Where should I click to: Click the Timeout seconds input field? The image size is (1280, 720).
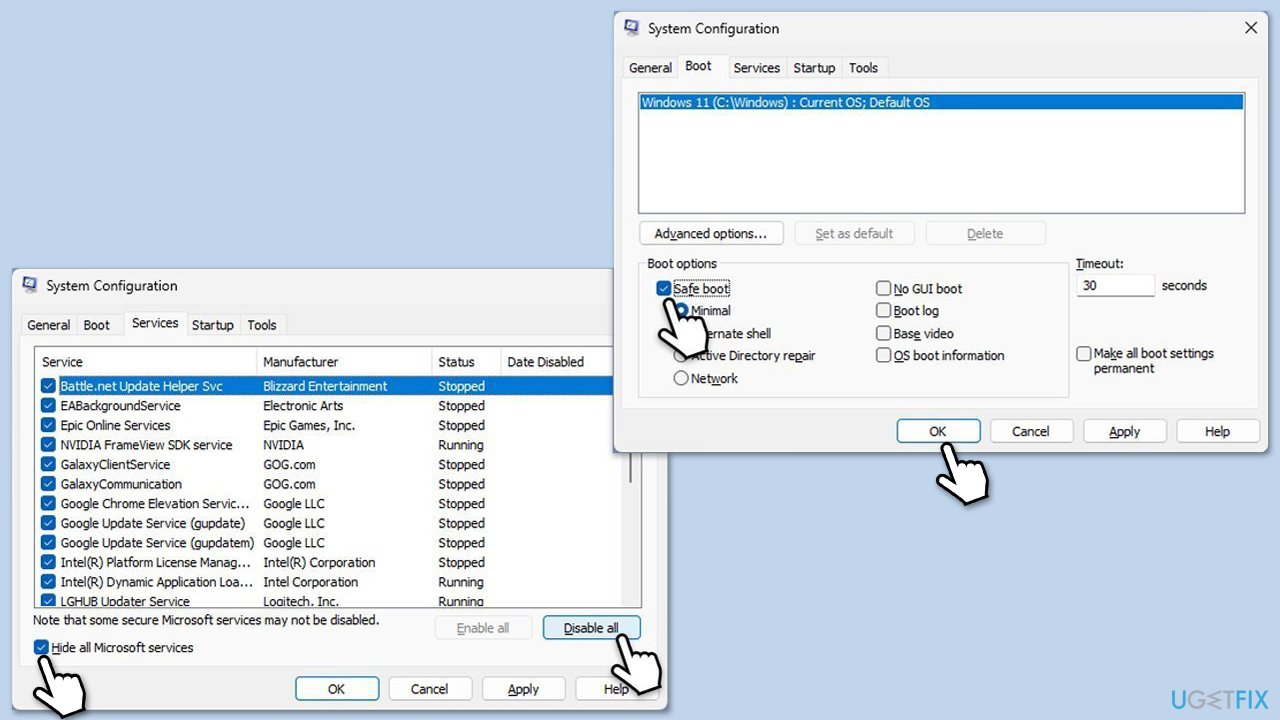[x=1115, y=285]
